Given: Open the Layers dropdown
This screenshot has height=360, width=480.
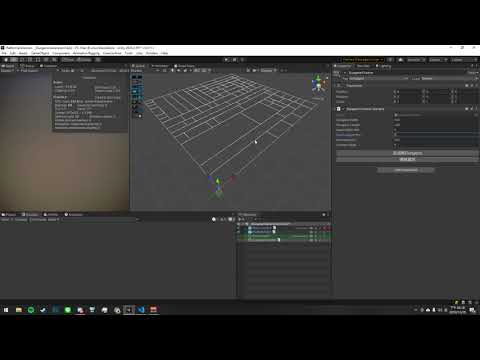Looking at the screenshot, I should [x=437, y=60].
